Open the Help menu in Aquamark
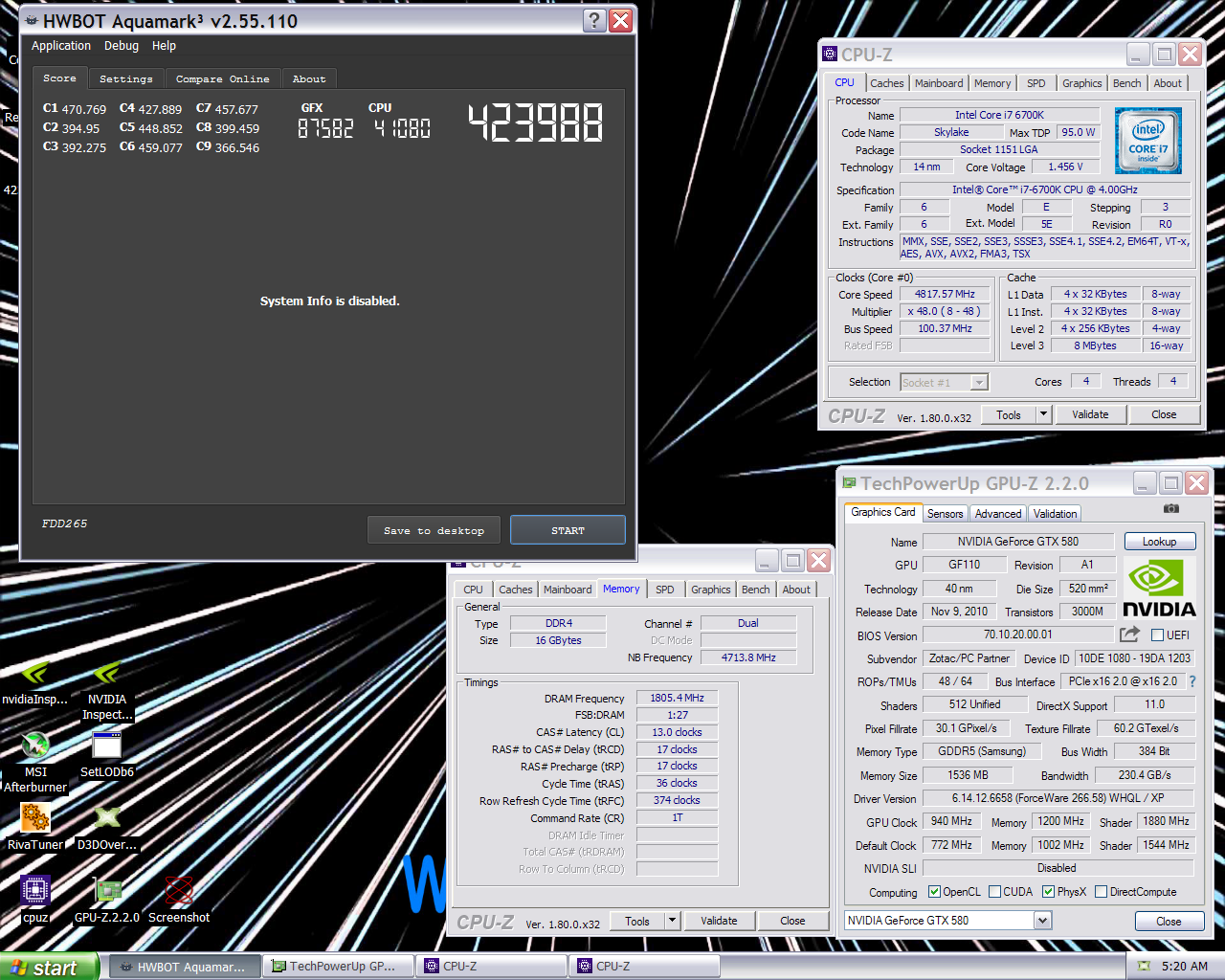 point(164,46)
